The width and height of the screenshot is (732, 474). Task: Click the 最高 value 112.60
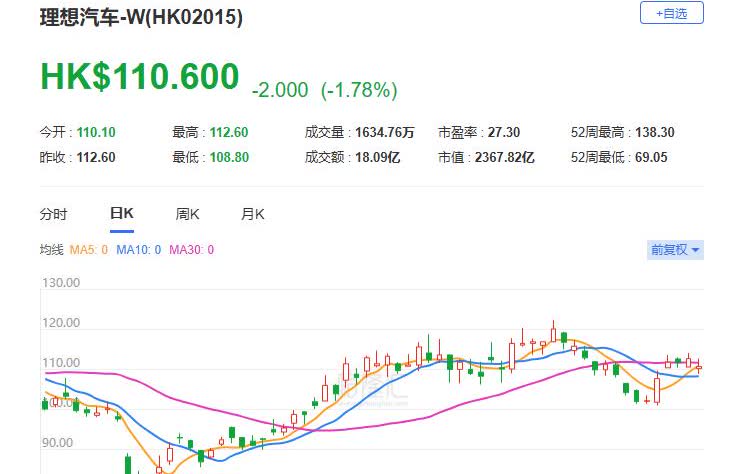[229, 133]
